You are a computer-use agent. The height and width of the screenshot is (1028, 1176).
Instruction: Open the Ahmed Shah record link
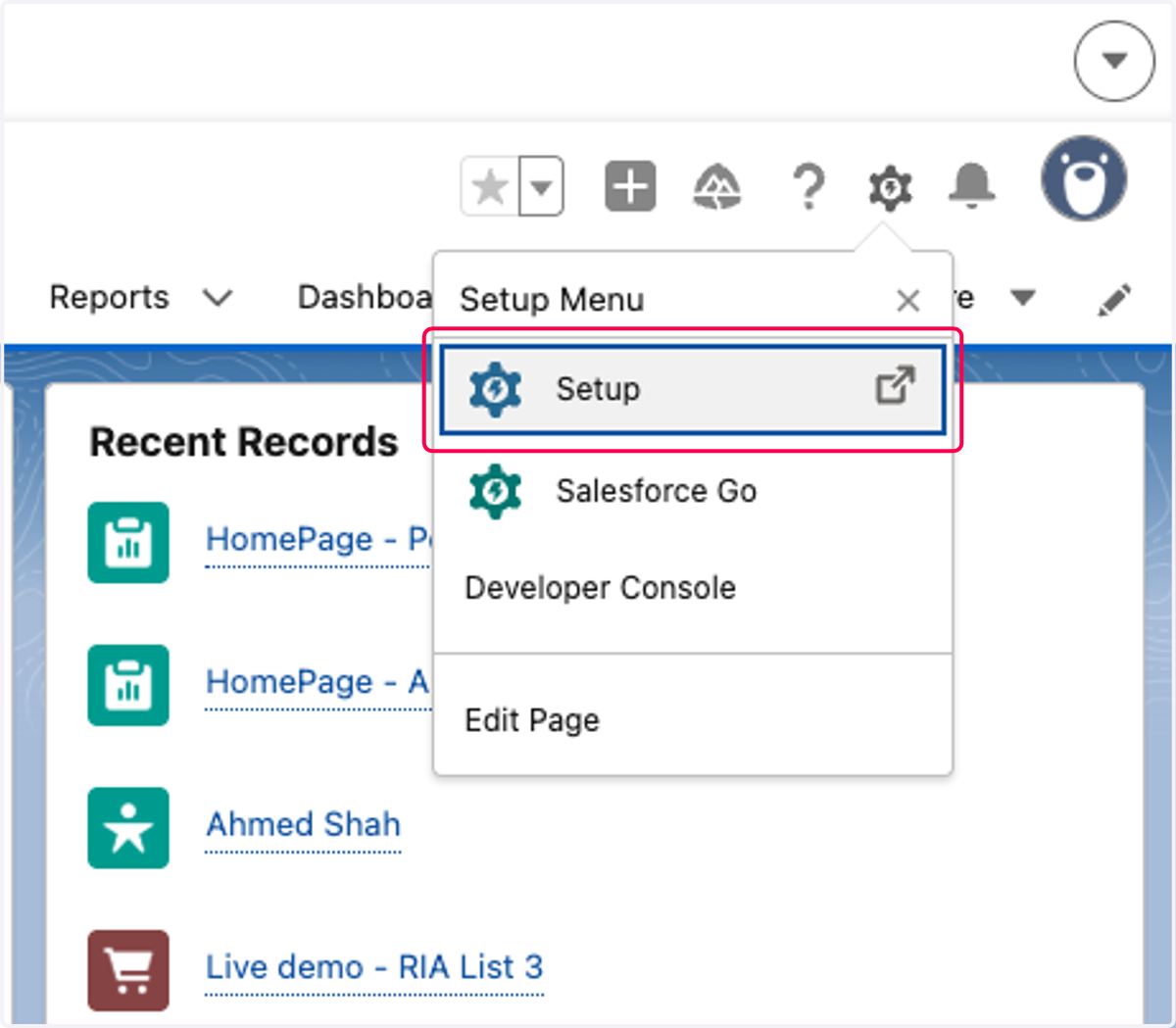[x=303, y=824]
